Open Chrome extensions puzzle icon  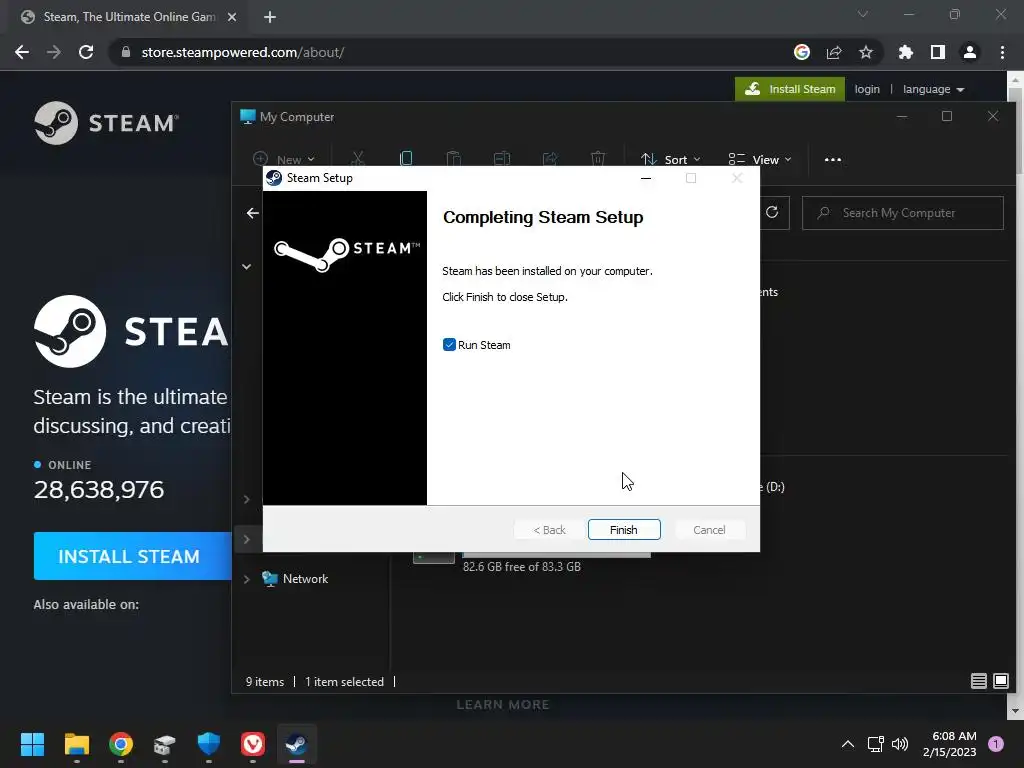(906, 52)
